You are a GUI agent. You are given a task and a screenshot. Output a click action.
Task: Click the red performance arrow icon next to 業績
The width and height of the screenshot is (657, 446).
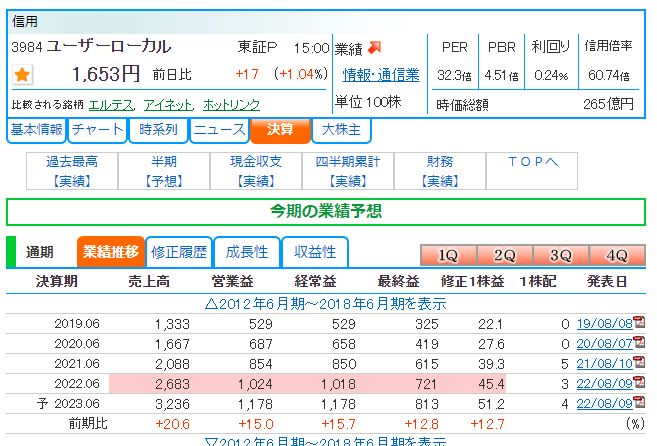point(374,48)
